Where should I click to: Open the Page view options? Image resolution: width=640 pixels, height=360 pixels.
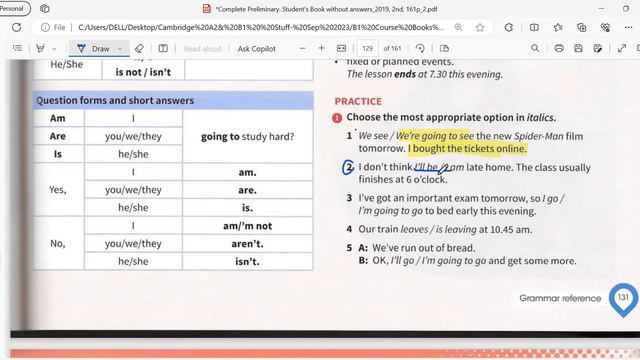tap(444, 48)
